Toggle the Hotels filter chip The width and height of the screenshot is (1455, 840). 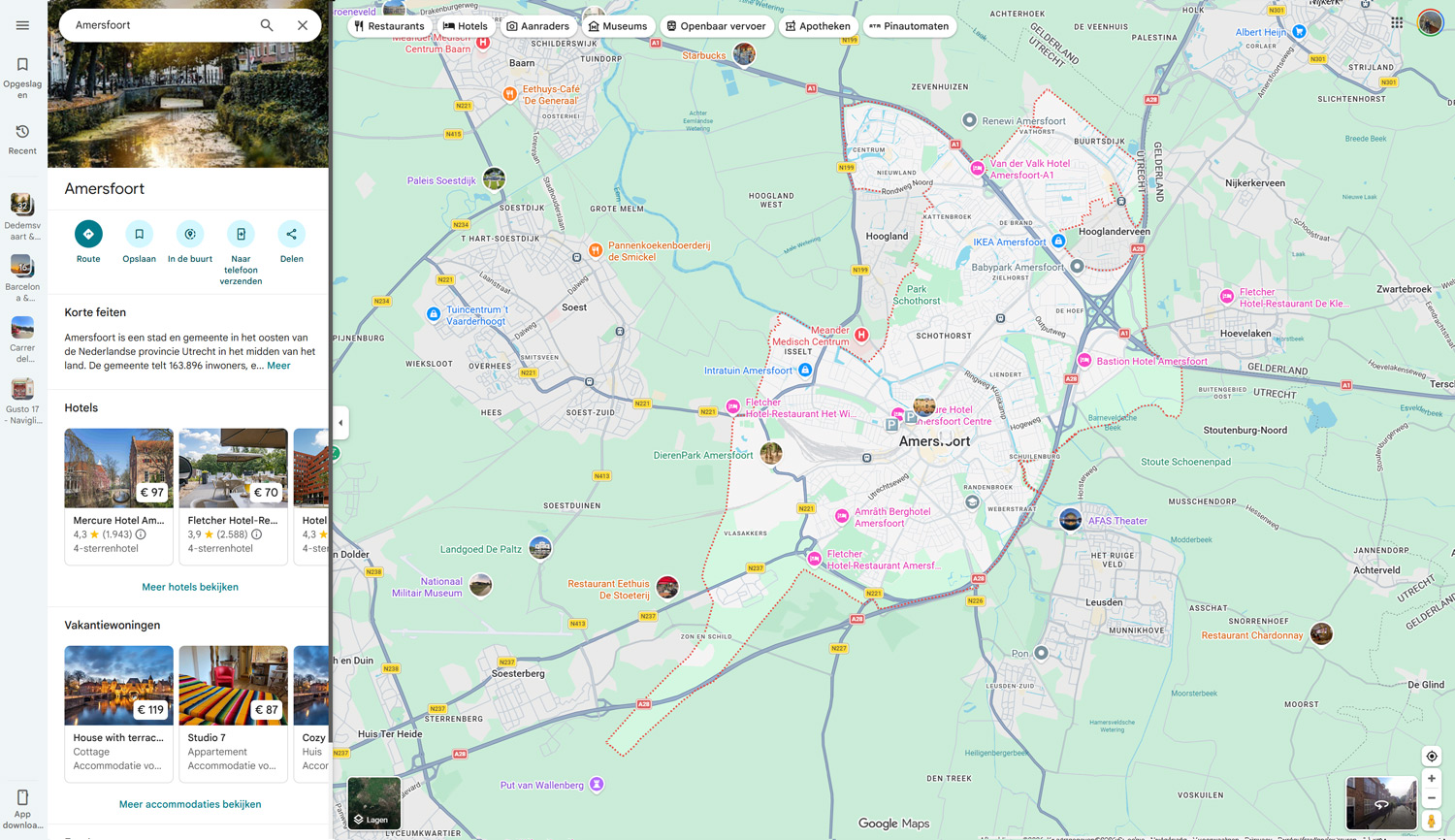[x=466, y=26]
